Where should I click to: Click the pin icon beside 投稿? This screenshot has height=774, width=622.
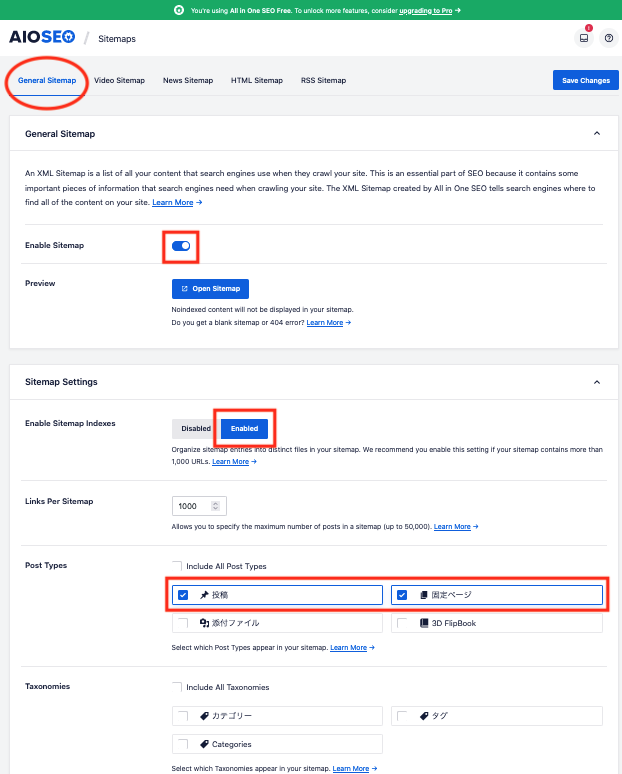pos(204,595)
